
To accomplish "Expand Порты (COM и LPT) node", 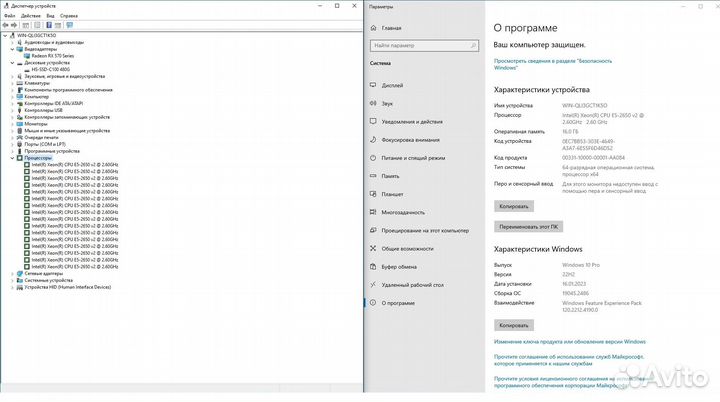I will click(12, 144).
